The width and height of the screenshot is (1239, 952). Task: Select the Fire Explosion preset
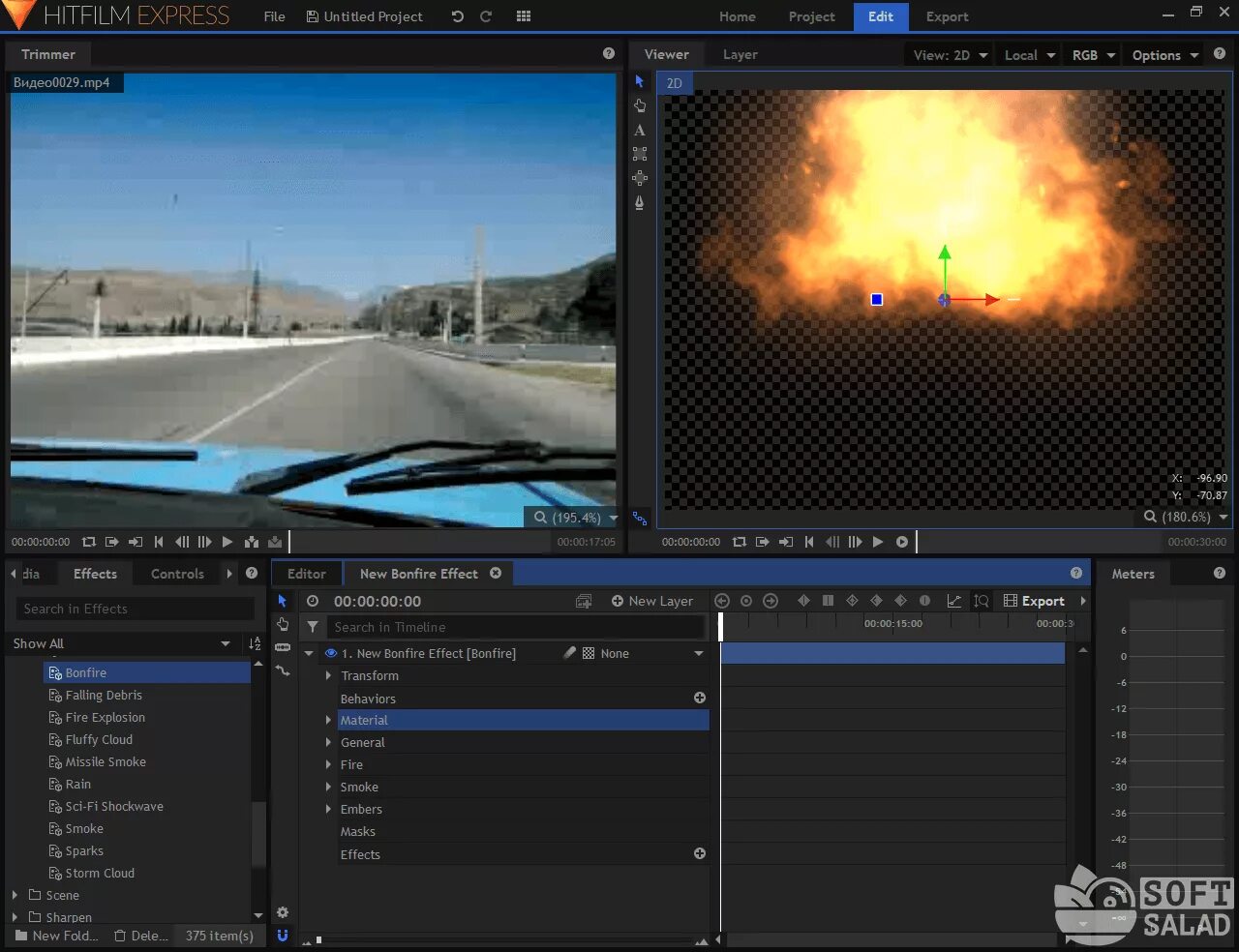(105, 717)
